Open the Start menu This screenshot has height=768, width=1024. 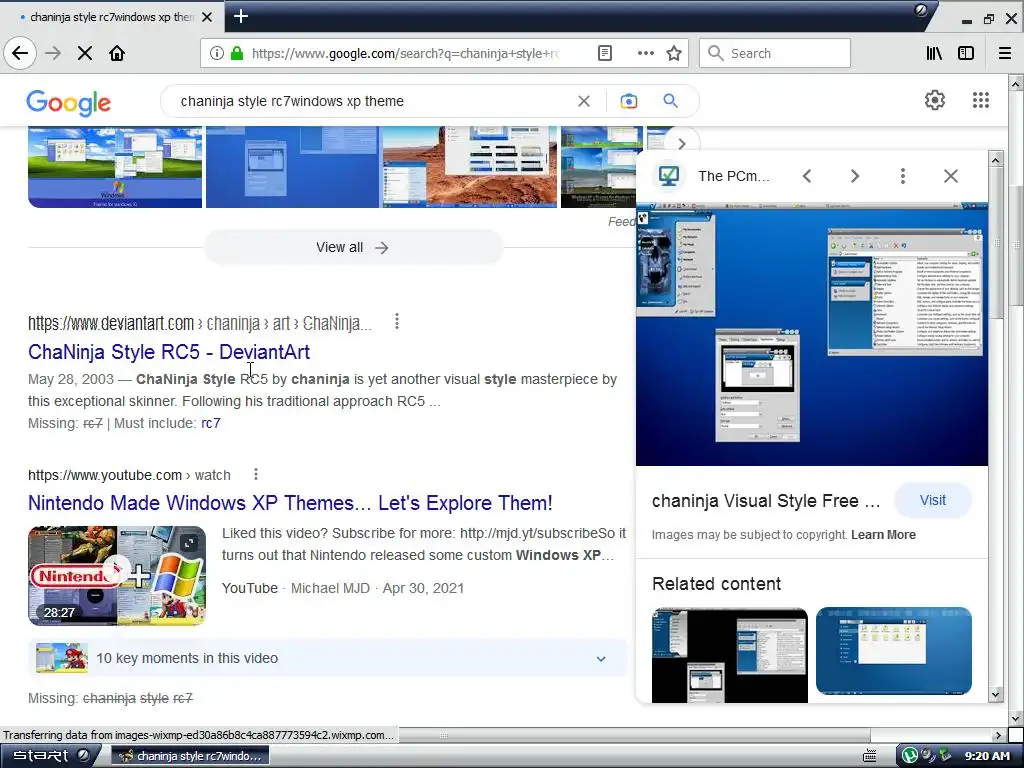click(49, 756)
